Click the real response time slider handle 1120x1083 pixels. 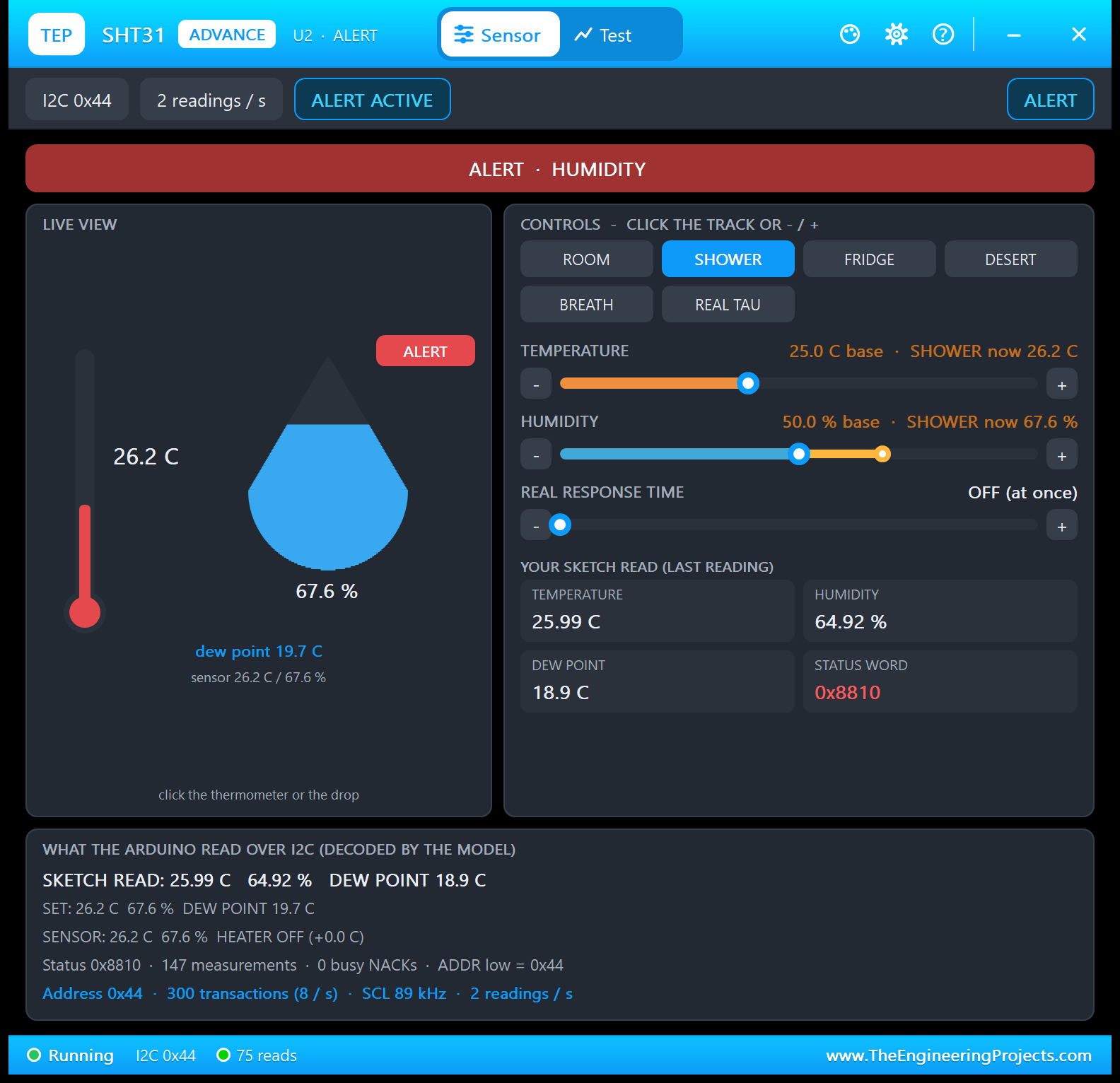pos(560,525)
